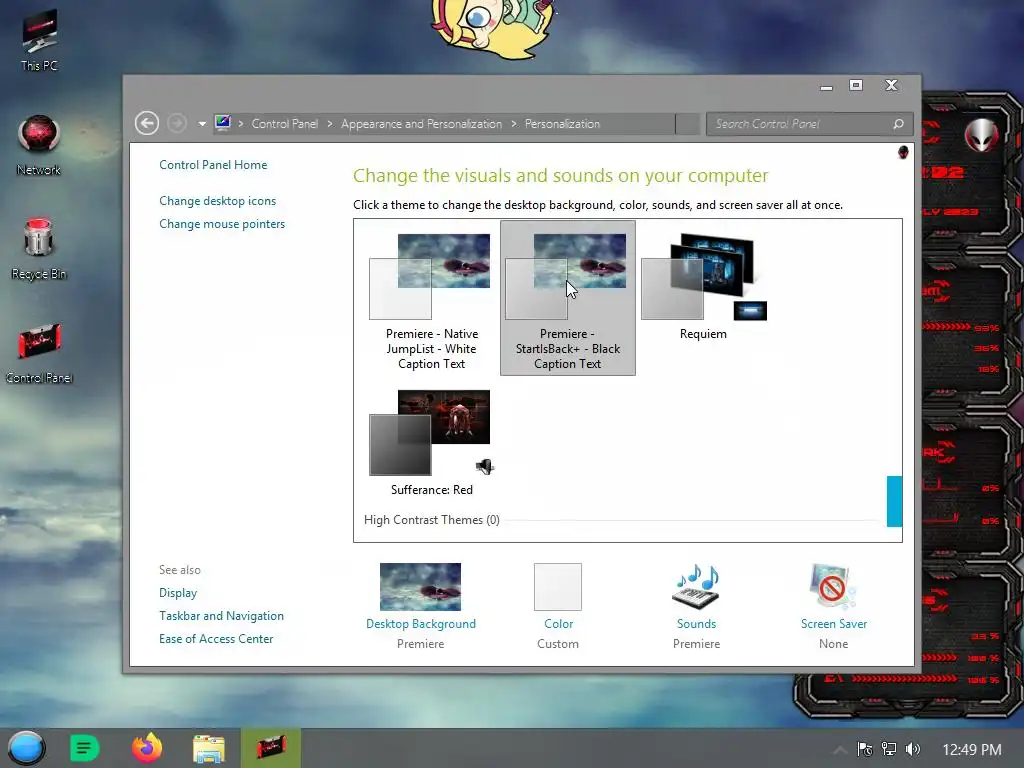Click Control Panel taskbar button
The height and width of the screenshot is (768, 1024).
270,748
